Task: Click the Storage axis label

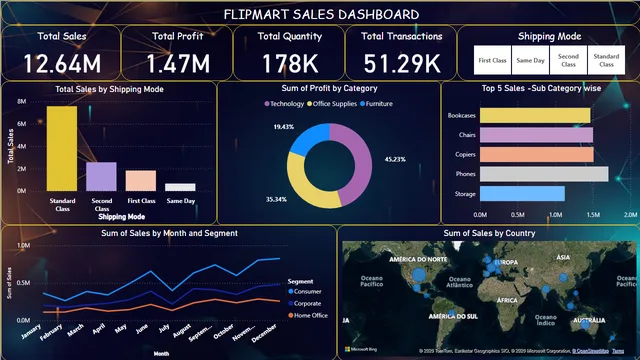Action: tap(465, 194)
